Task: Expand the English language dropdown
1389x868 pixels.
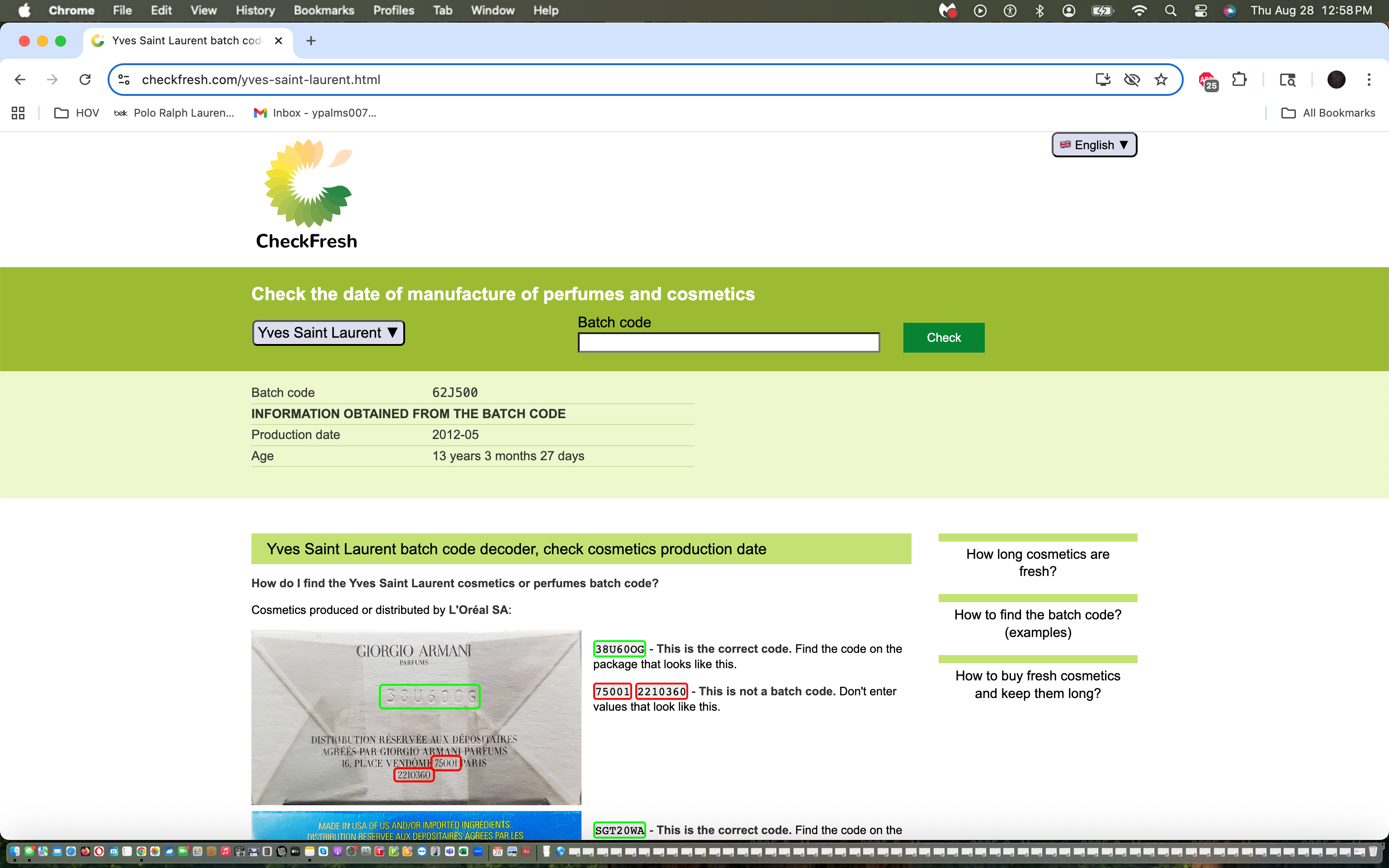Action: pyautogui.click(x=1093, y=145)
